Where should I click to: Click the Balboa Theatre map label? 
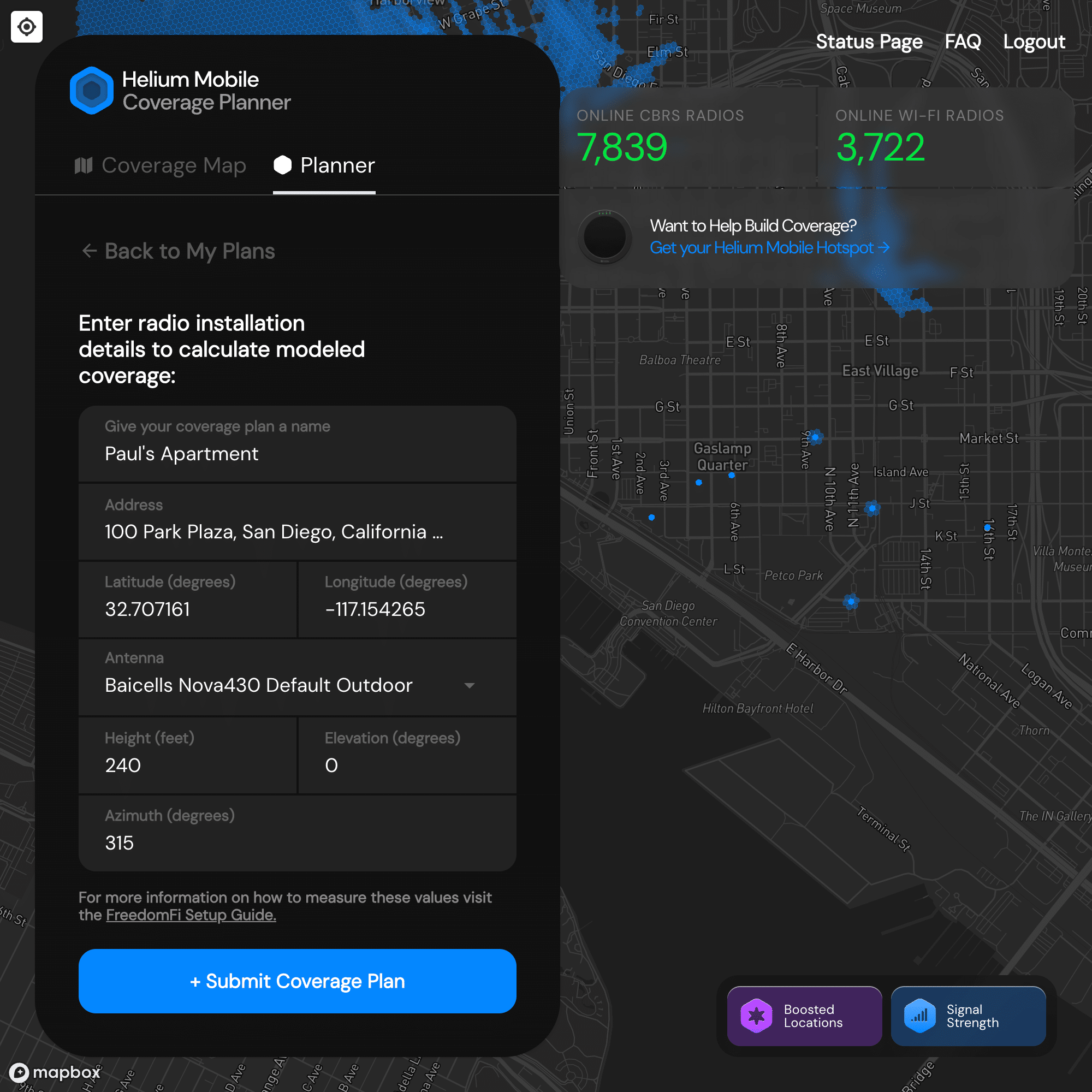(679, 360)
